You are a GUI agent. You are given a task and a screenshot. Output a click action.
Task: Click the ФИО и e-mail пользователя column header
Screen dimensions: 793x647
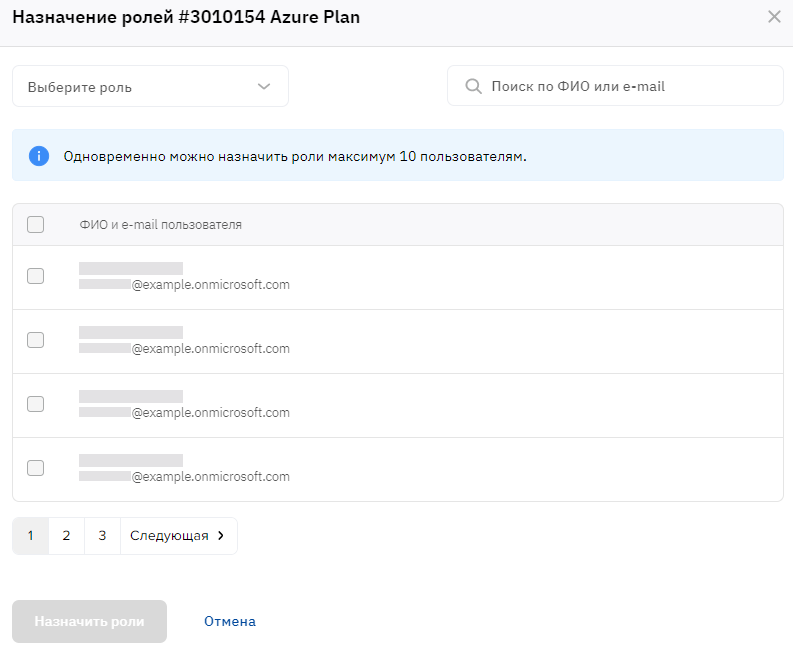pyautogui.click(x=160, y=225)
